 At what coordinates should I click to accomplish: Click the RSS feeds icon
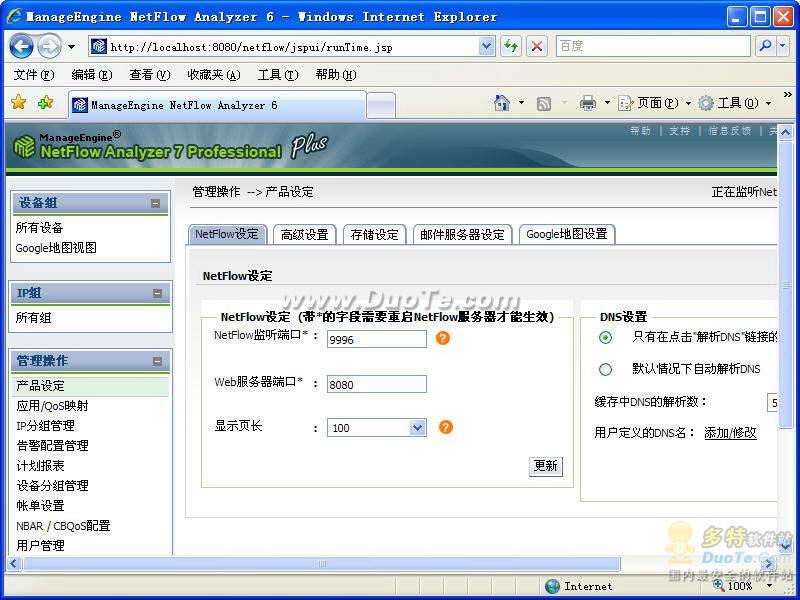coord(544,104)
